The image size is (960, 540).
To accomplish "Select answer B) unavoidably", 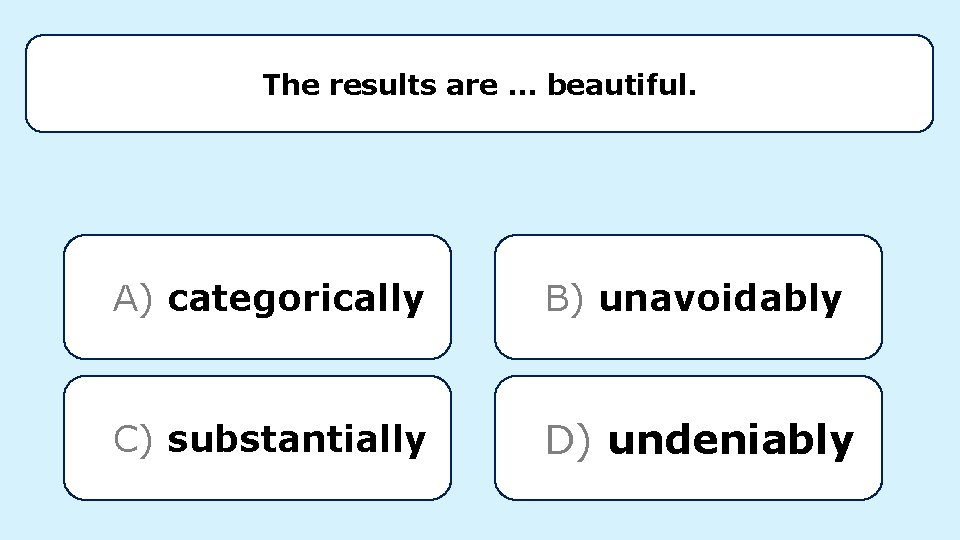I will [688, 297].
